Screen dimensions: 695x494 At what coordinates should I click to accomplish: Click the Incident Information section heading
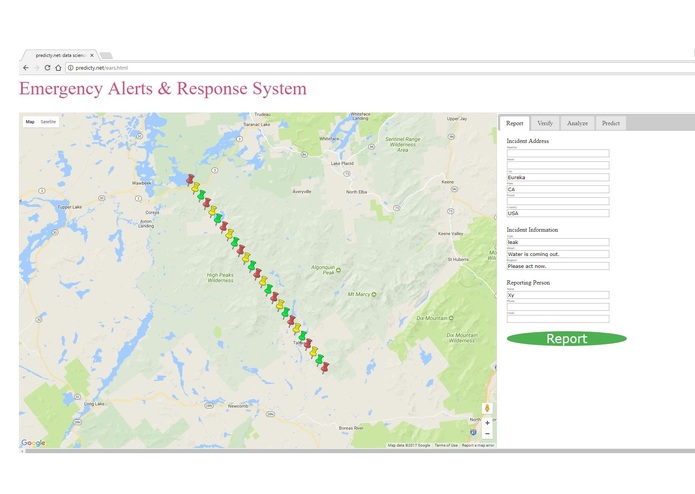pyautogui.click(x=532, y=229)
